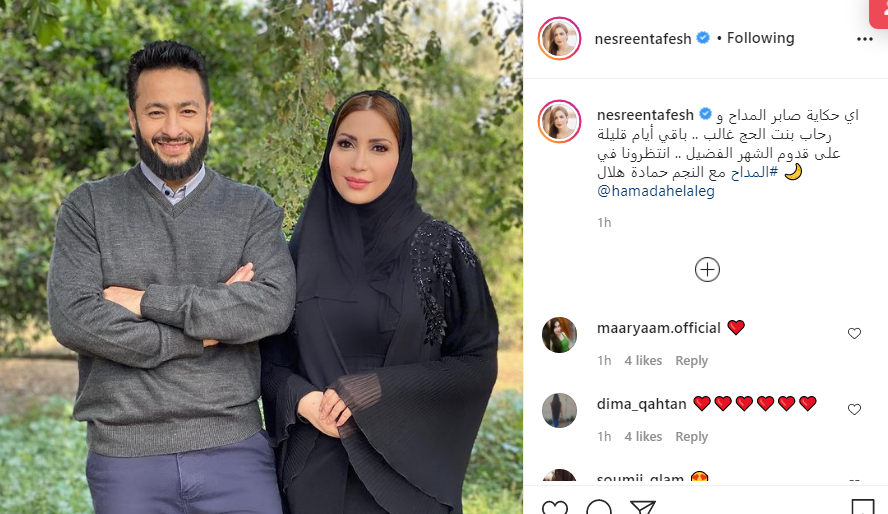The image size is (888, 514).
Task: Like maaryaam.official's comment
Action: 854,333
